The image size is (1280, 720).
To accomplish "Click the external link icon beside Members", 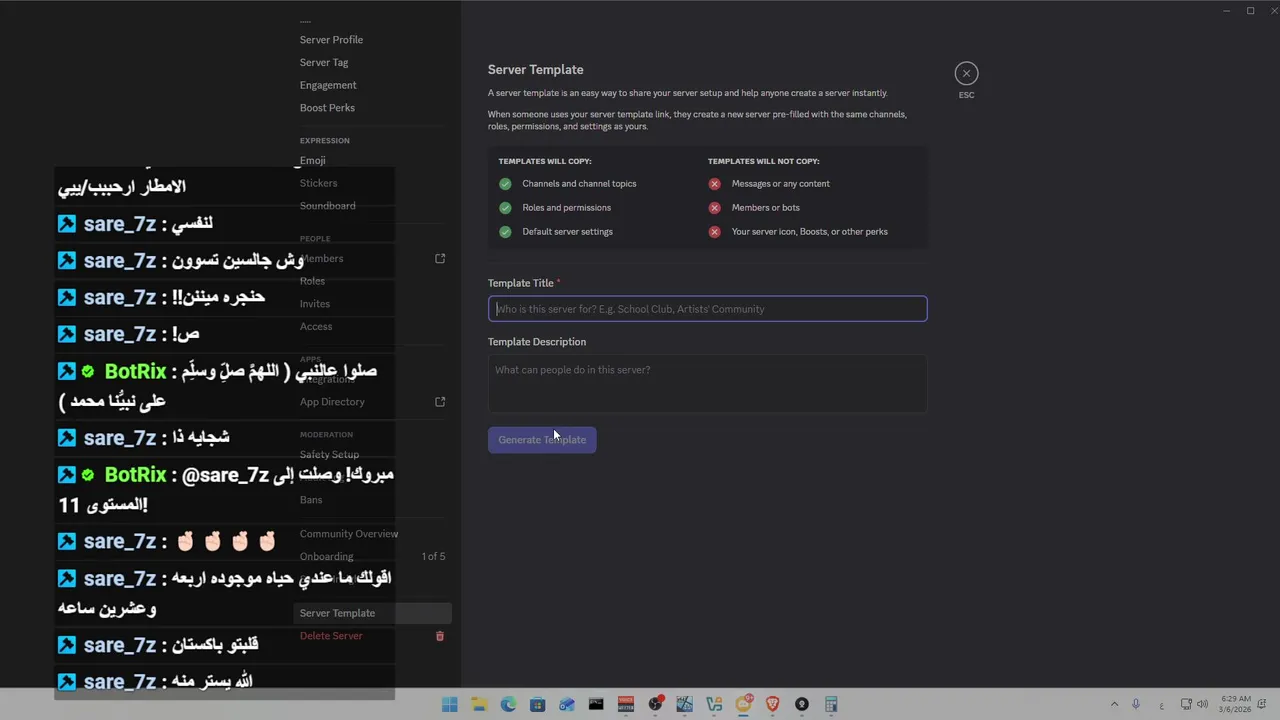I will 440,259.
